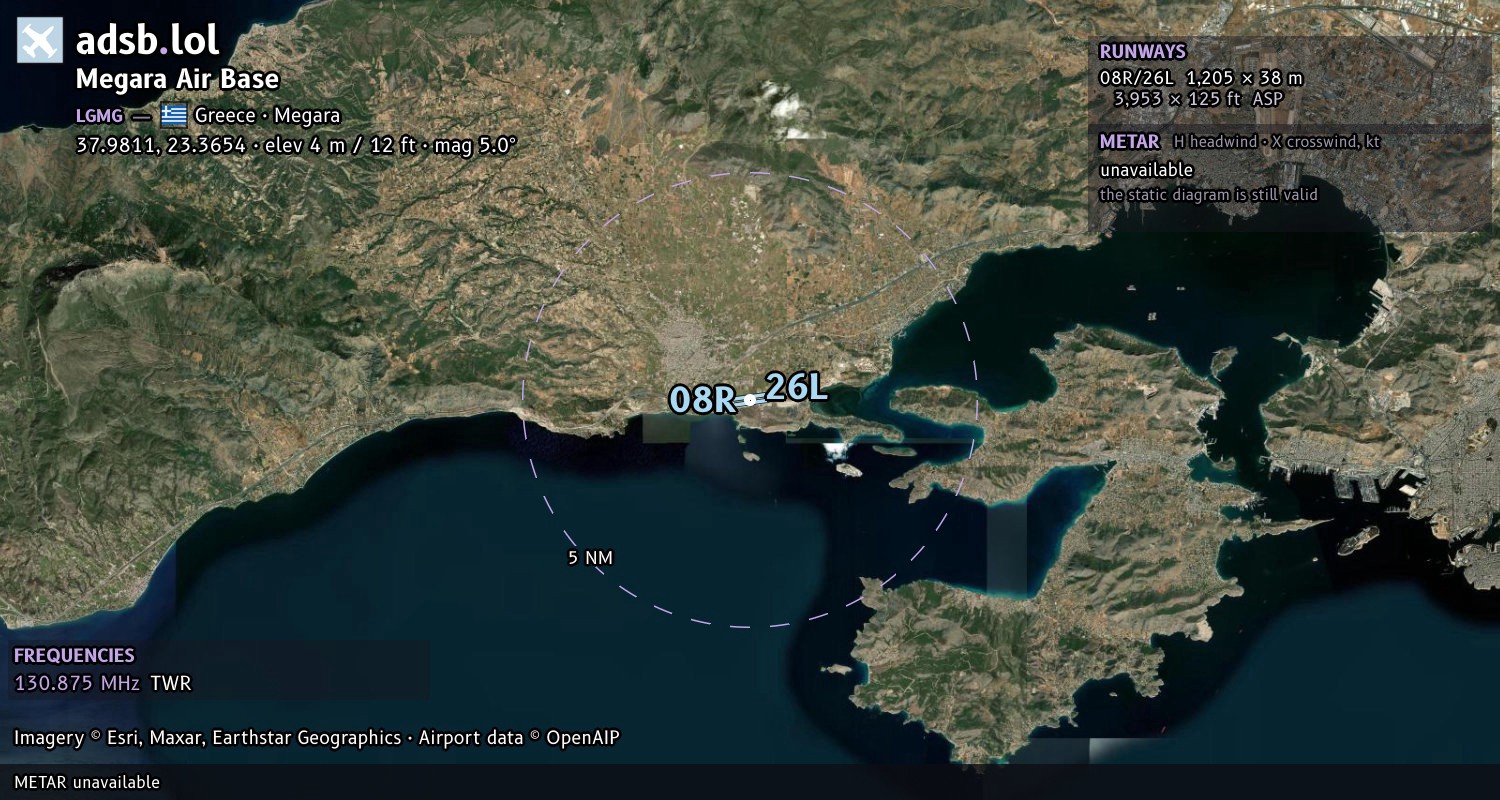Click 'the static diagram is still valid' note
1500x800 pixels.
[1208, 195]
